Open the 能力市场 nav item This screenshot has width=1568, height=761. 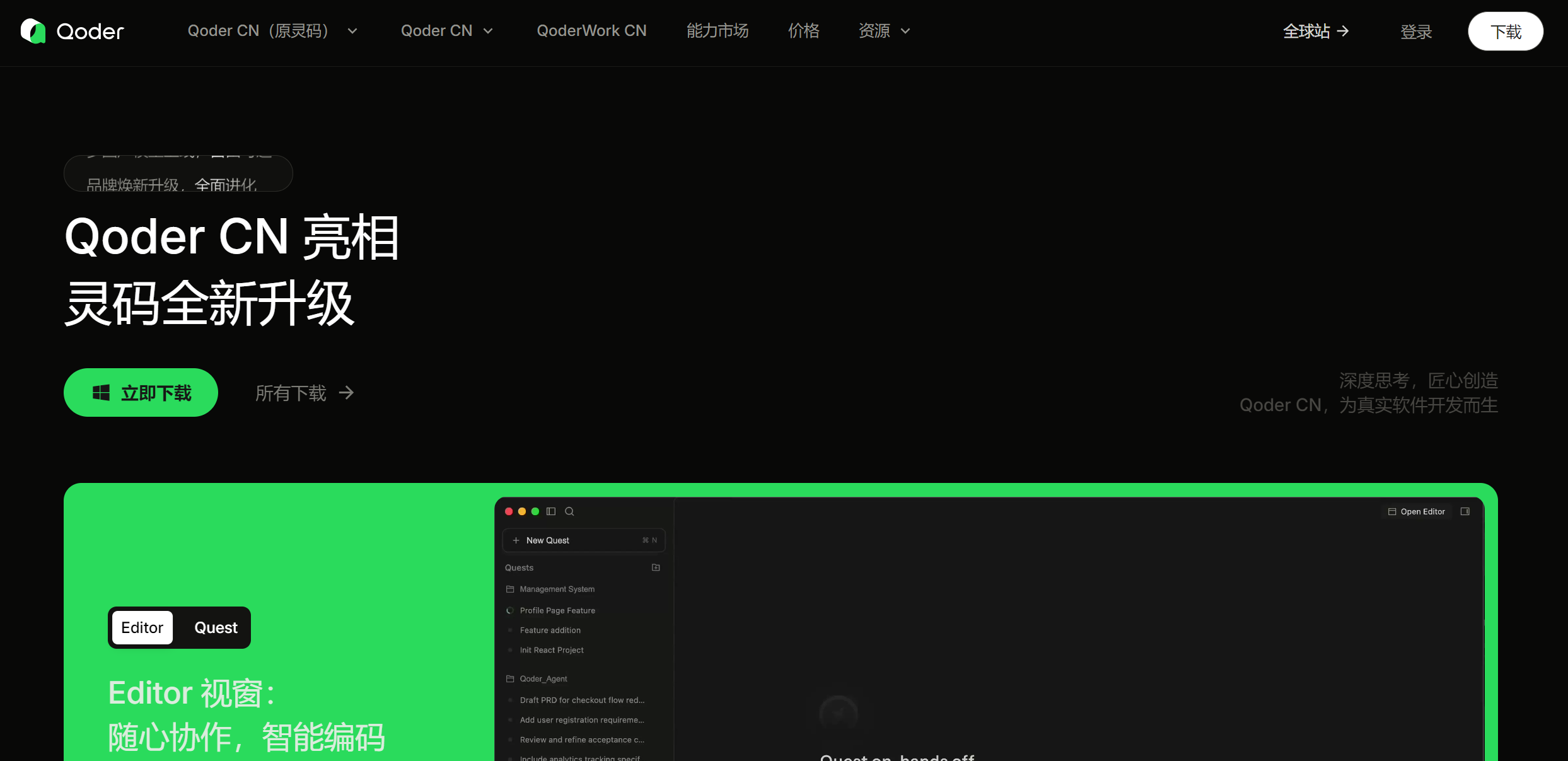717,31
